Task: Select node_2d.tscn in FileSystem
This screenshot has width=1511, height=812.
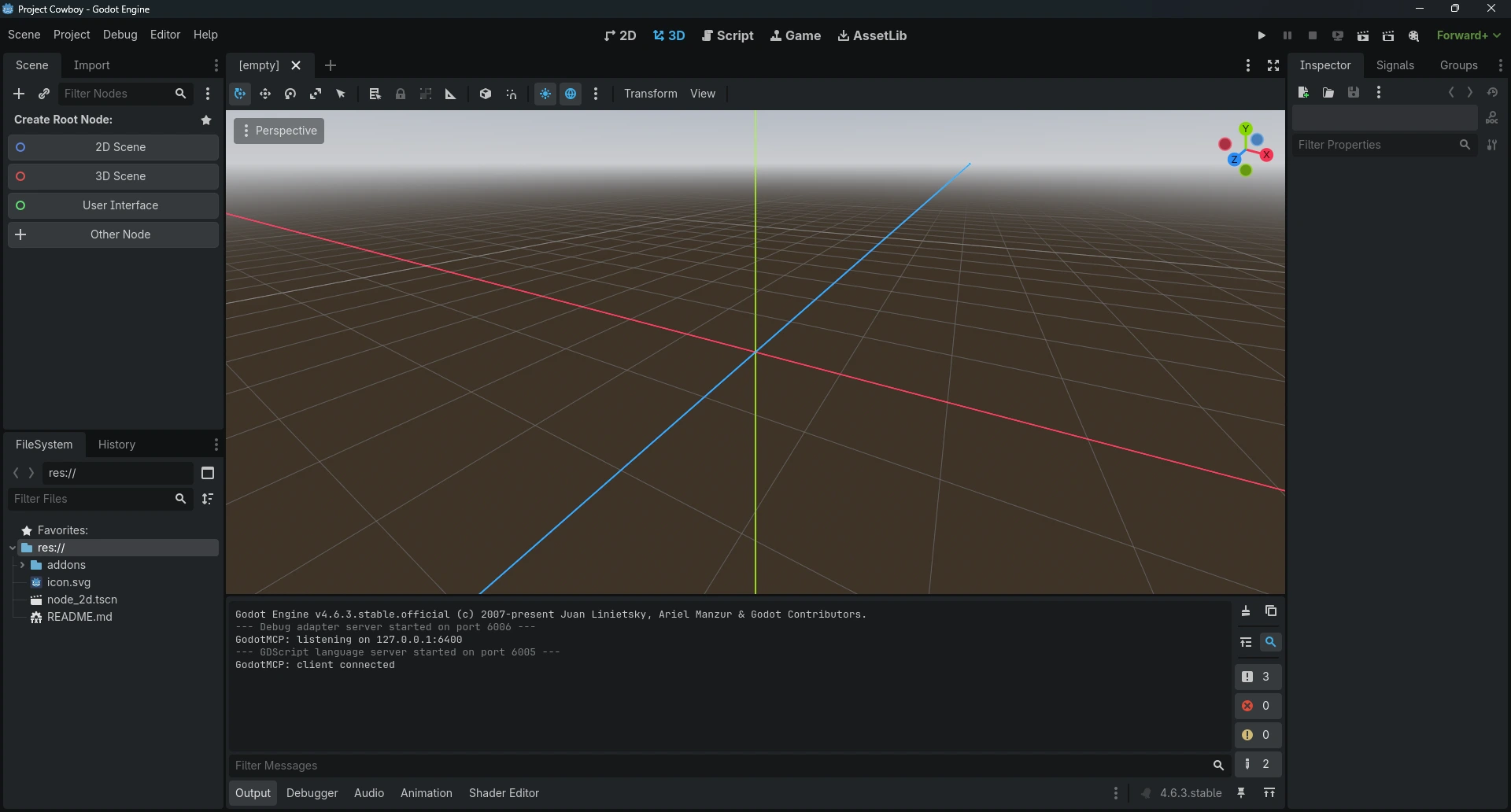Action: 82,600
